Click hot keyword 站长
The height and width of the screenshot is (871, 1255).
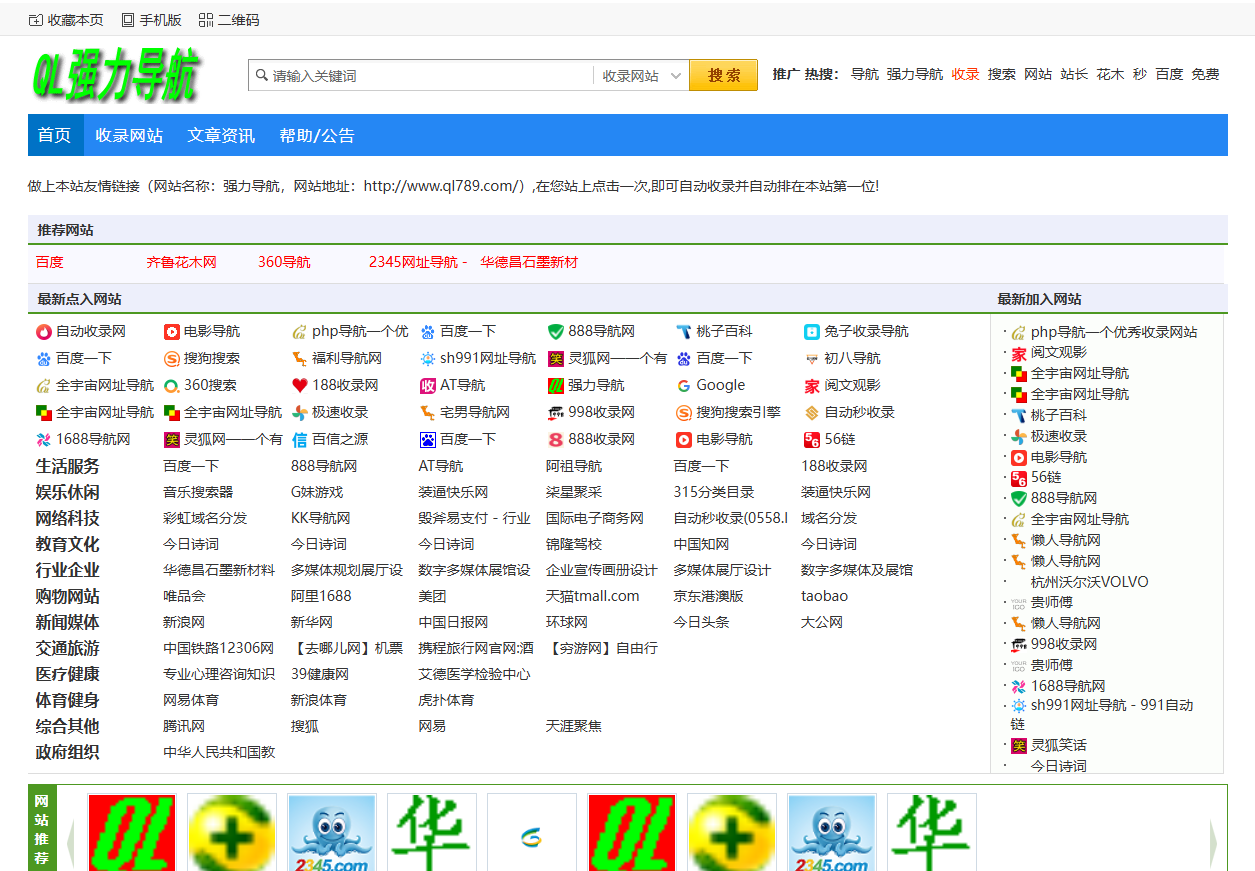tap(1075, 75)
